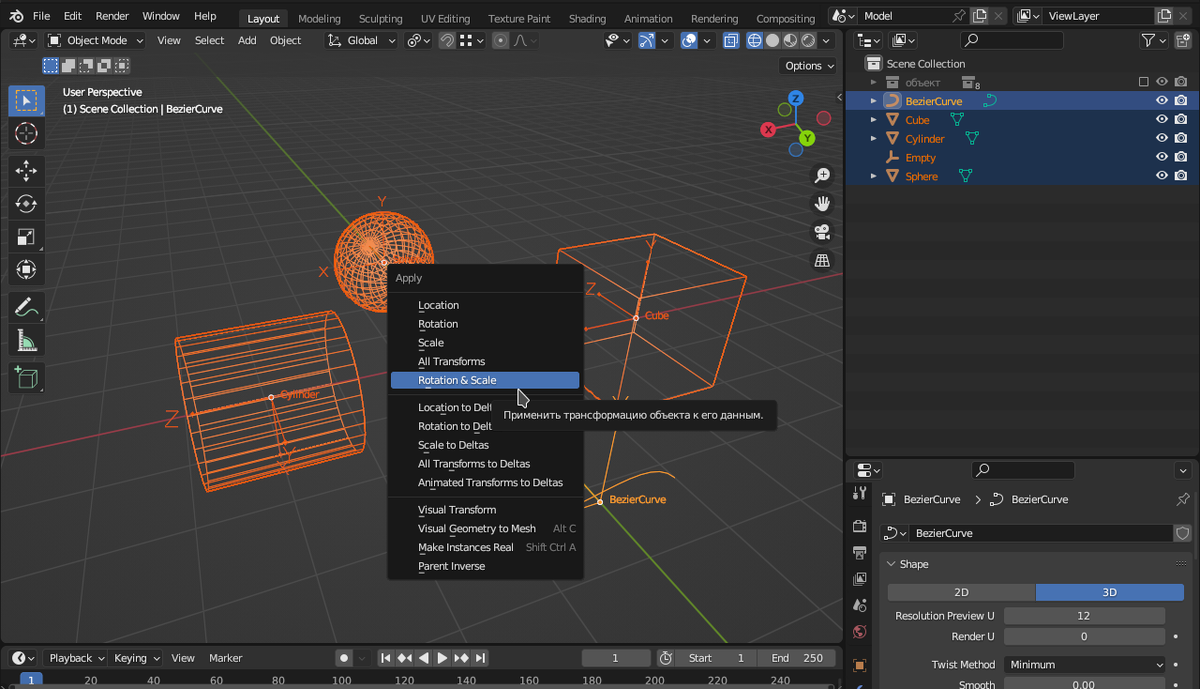
Task: Hide the Cube in the outliner
Action: tap(1162, 120)
